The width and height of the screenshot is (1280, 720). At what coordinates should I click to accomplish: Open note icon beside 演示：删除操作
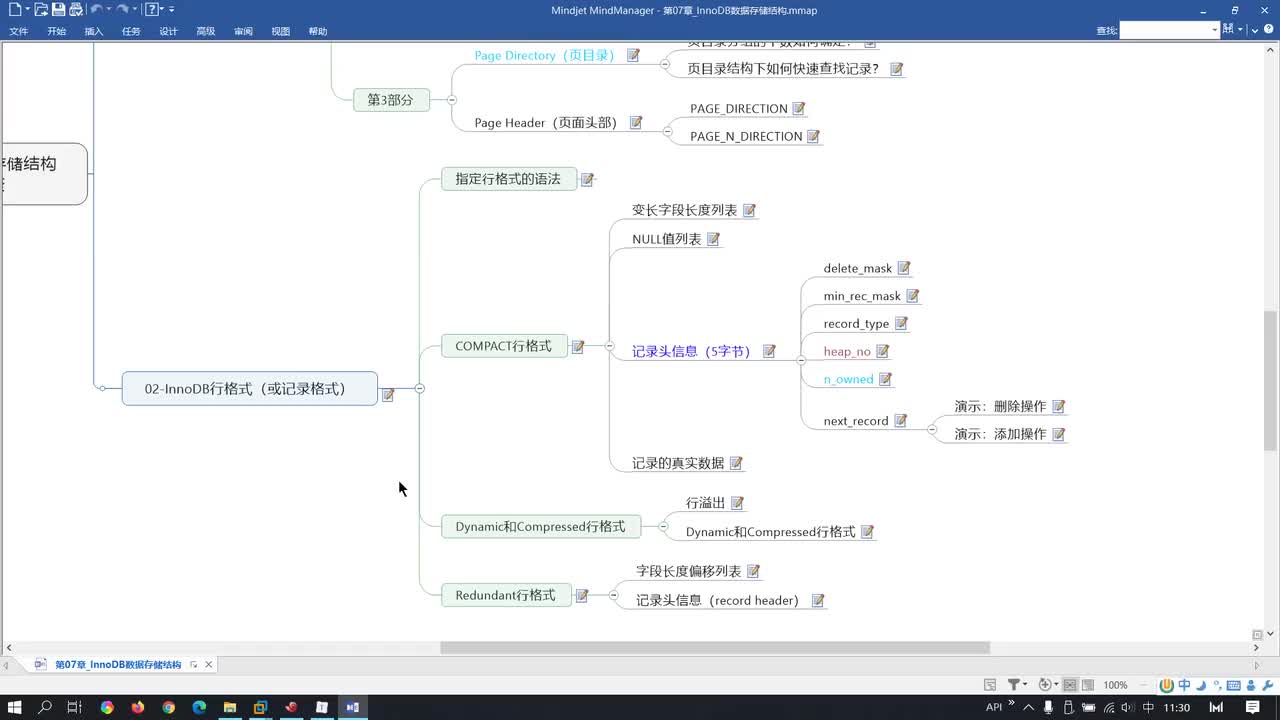pyautogui.click(x=1058, y=407)
